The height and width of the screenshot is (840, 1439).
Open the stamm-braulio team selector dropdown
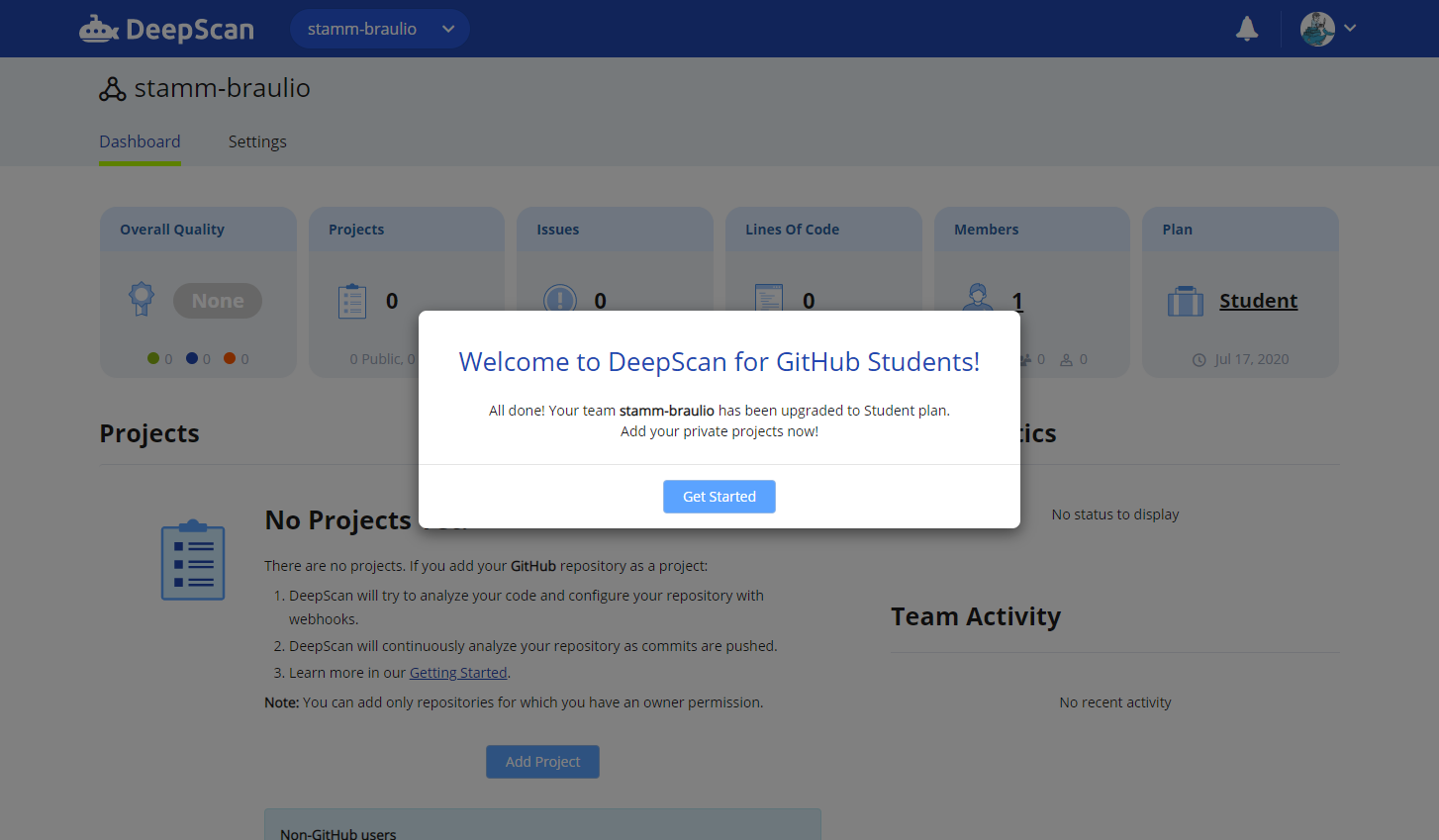pos(380,29)
